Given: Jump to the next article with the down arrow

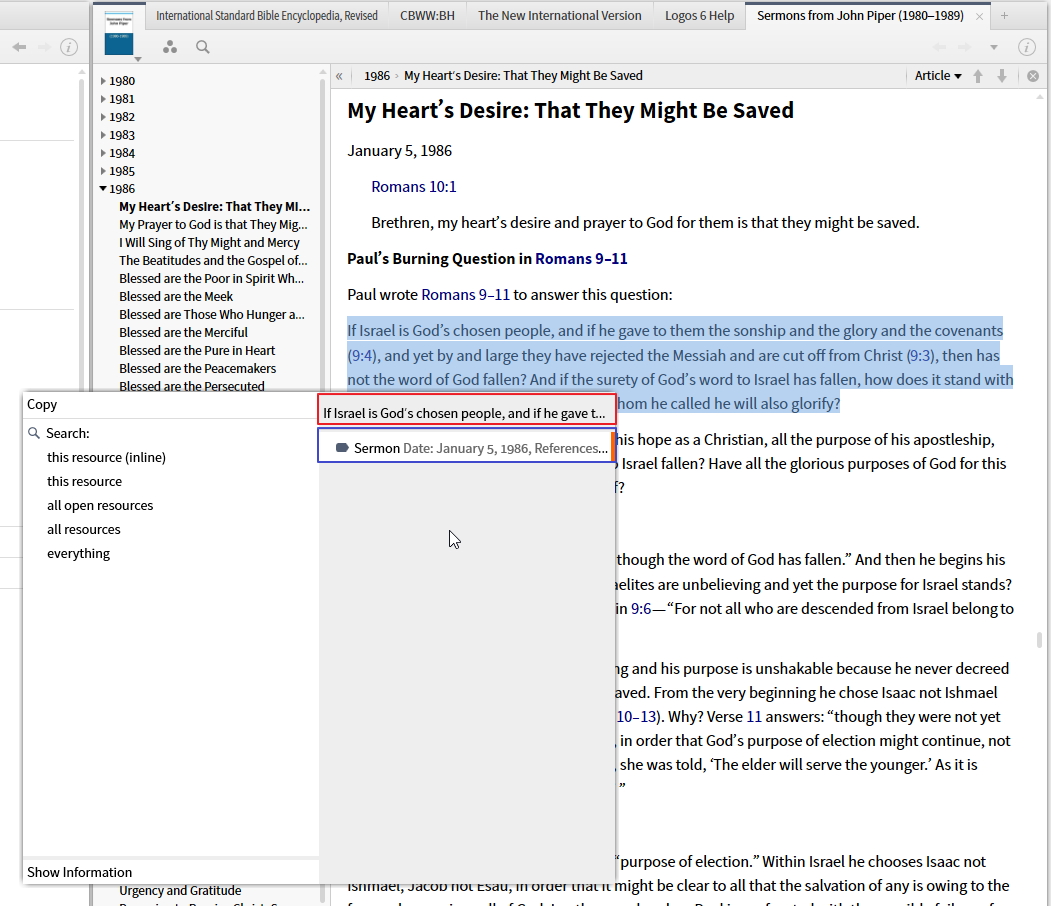Looking at the screenshot, I should [1002, 76].
